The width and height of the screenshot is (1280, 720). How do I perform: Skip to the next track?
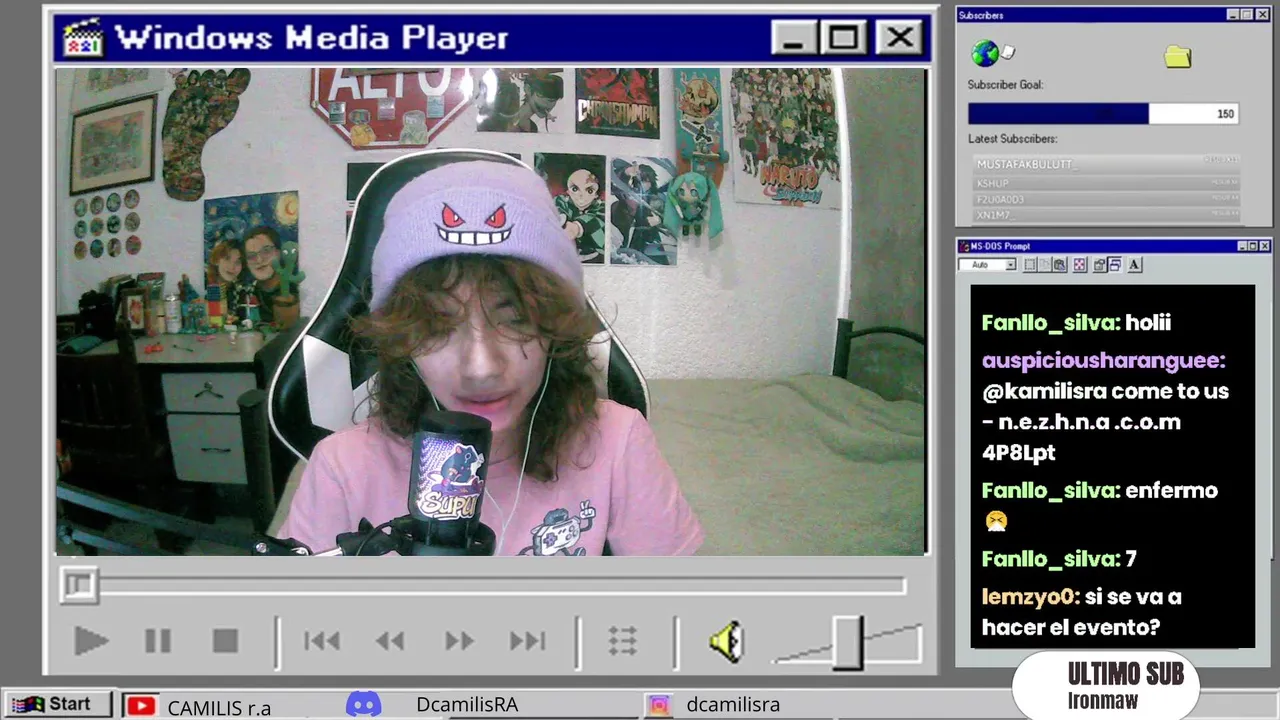tap(527, 641)
